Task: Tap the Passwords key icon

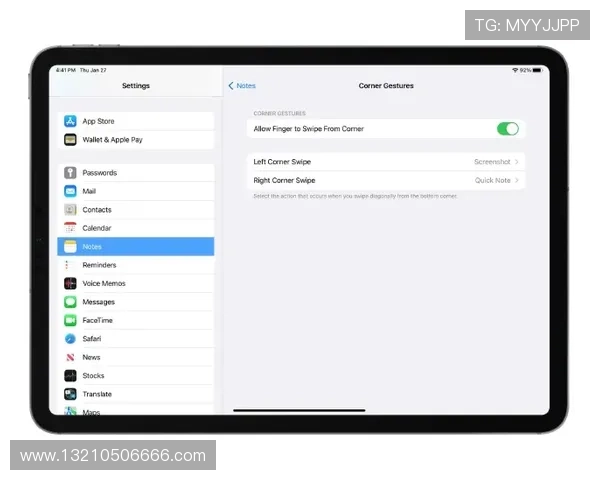Action: pos(70,173)
